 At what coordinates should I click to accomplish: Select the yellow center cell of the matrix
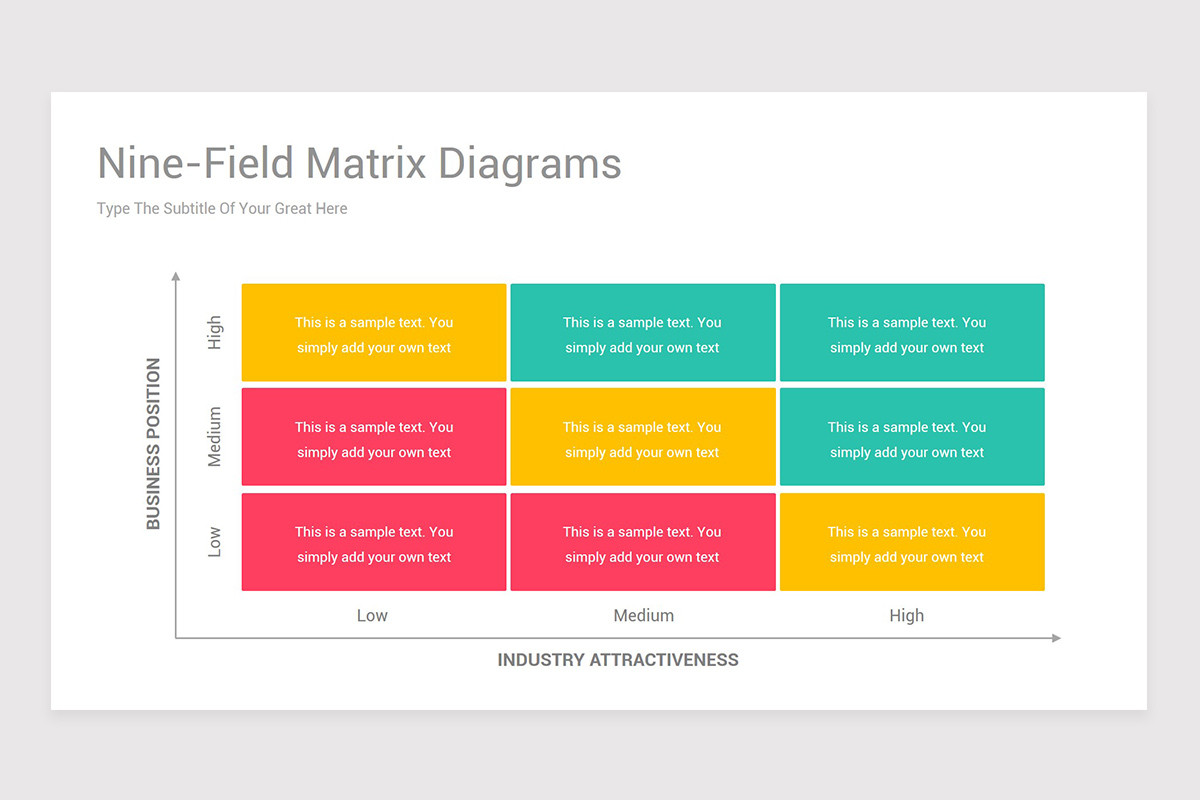tap(643, 437)
